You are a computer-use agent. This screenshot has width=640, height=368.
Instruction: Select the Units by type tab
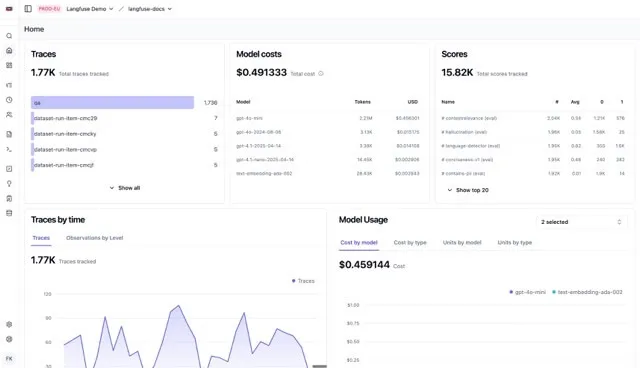click(x=514, y=242)
